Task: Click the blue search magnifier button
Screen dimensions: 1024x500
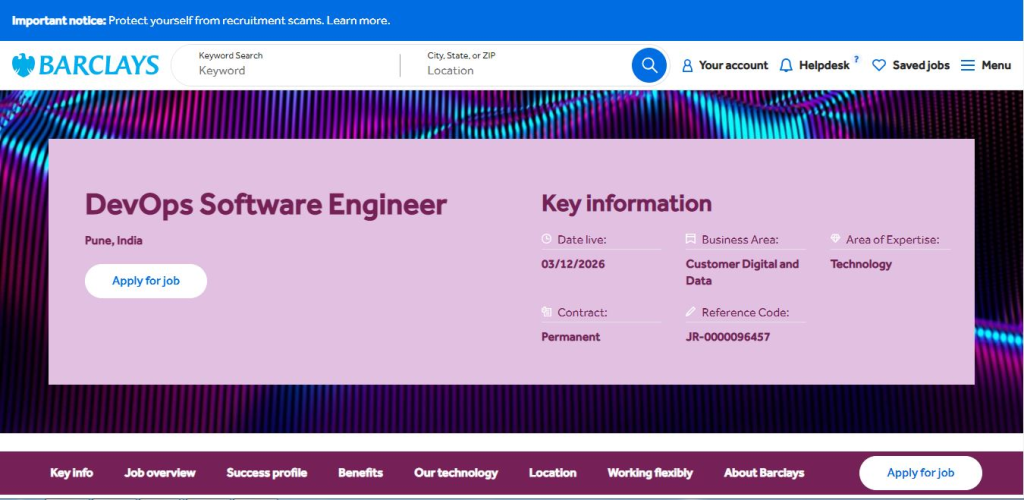Action: click(x=649, y=65)
